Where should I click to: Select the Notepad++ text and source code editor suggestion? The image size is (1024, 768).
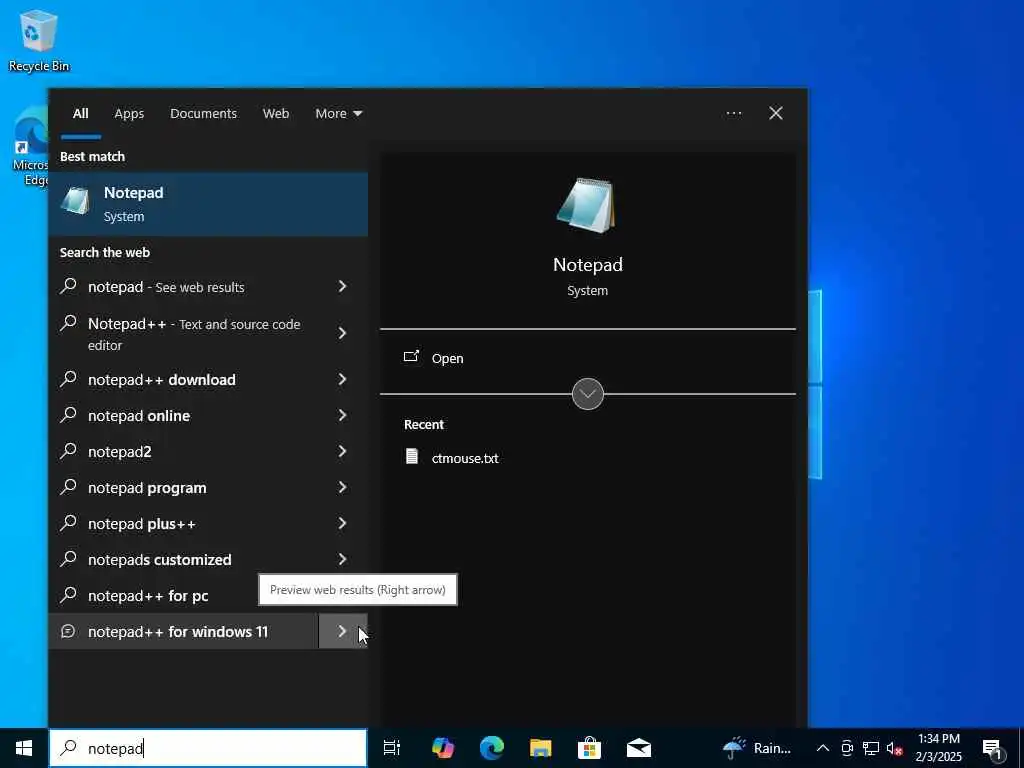[184, 334]
